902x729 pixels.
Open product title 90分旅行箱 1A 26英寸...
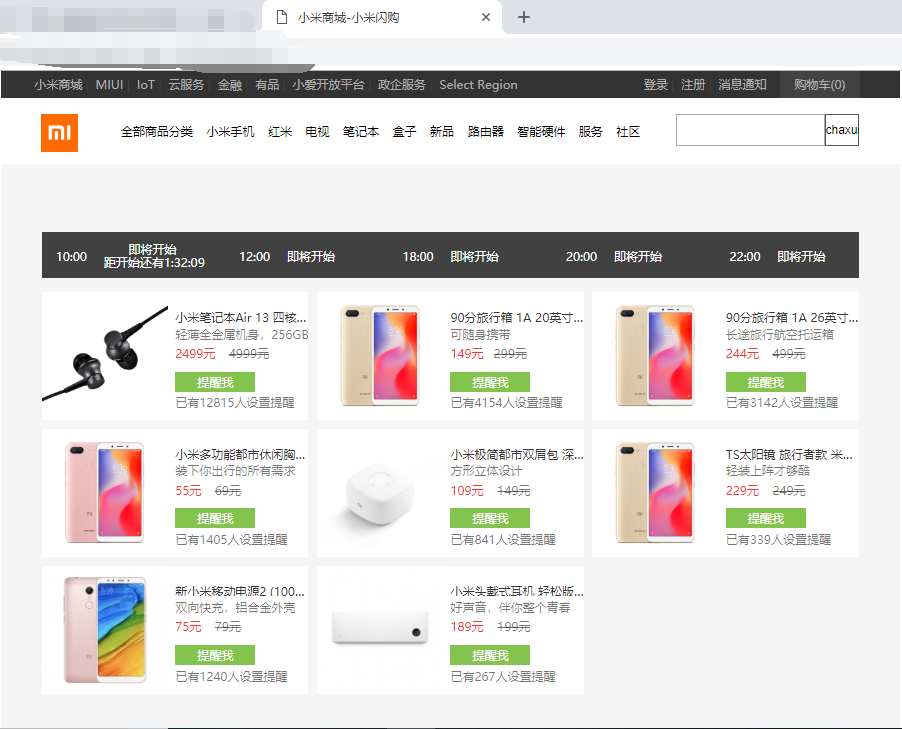tap(792, 318)
